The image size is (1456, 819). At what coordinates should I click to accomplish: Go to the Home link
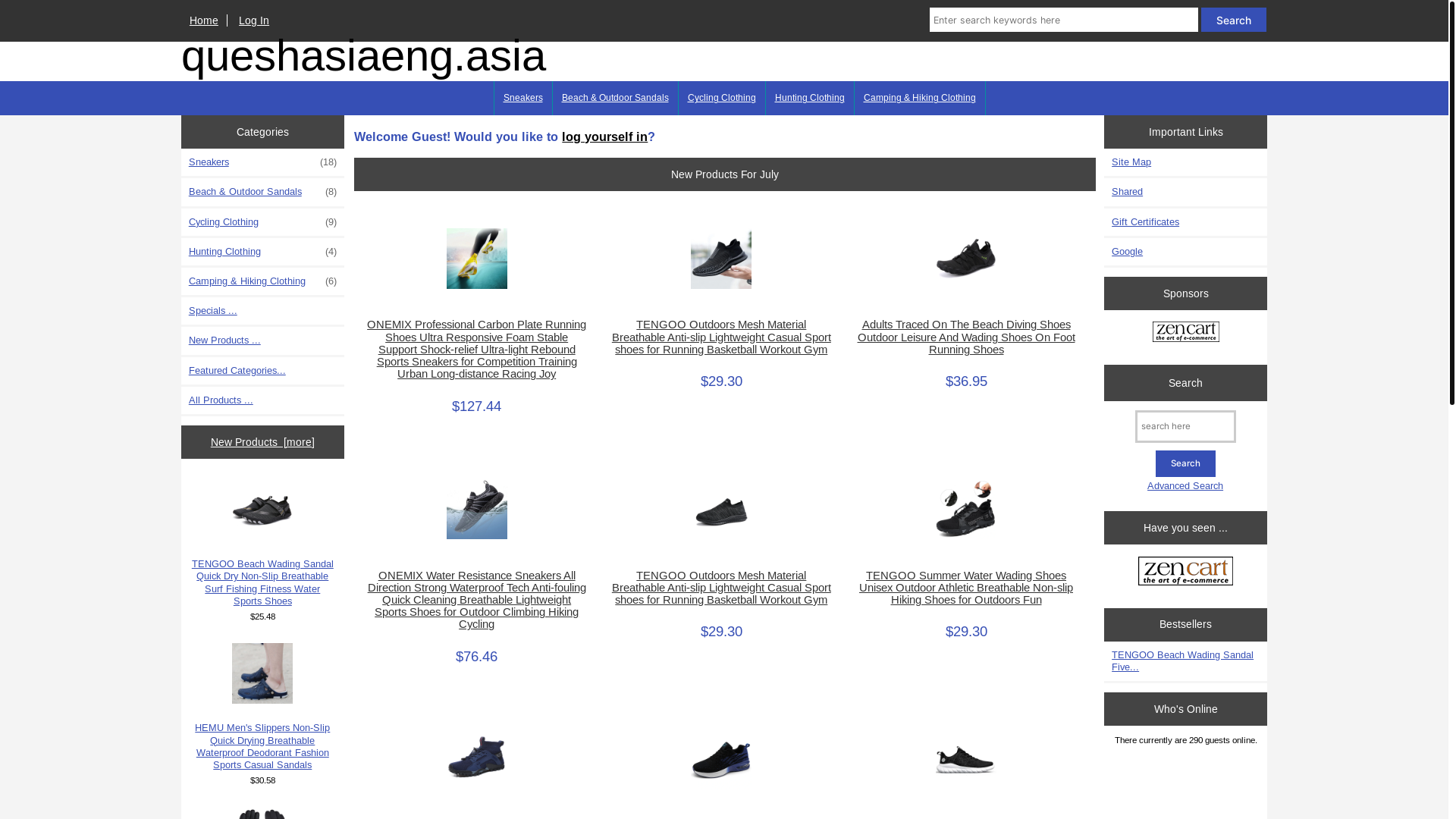pyautogui.click(x=203, y=20)
